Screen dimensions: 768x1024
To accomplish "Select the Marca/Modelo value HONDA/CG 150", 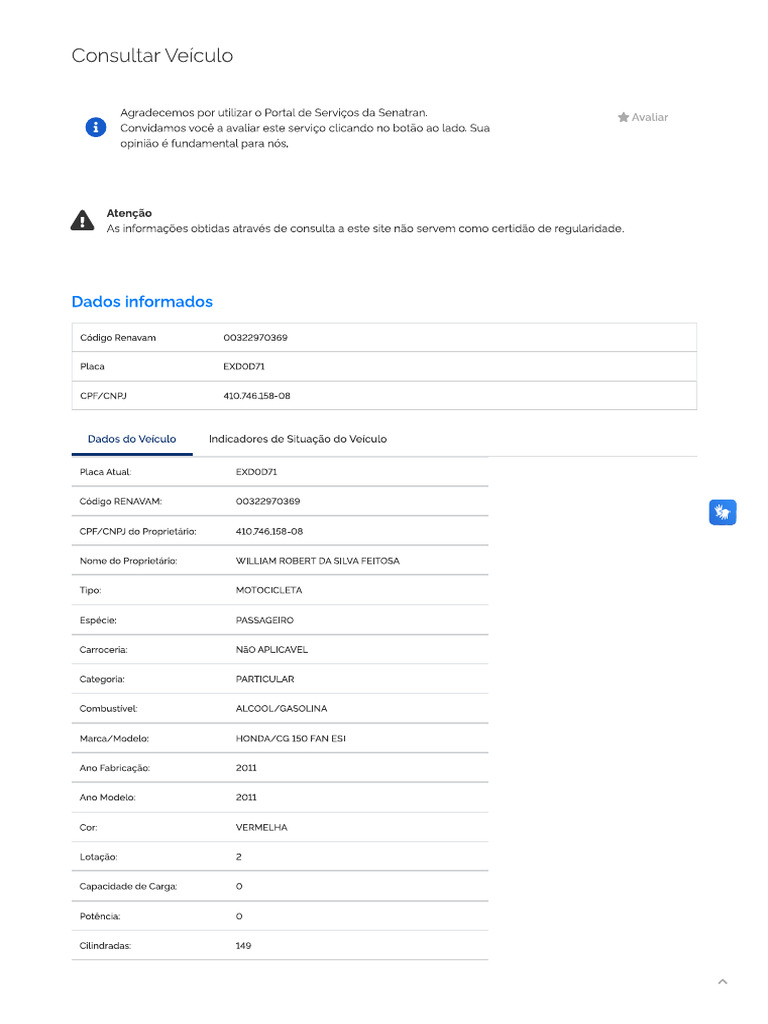I will click(291, 738).
